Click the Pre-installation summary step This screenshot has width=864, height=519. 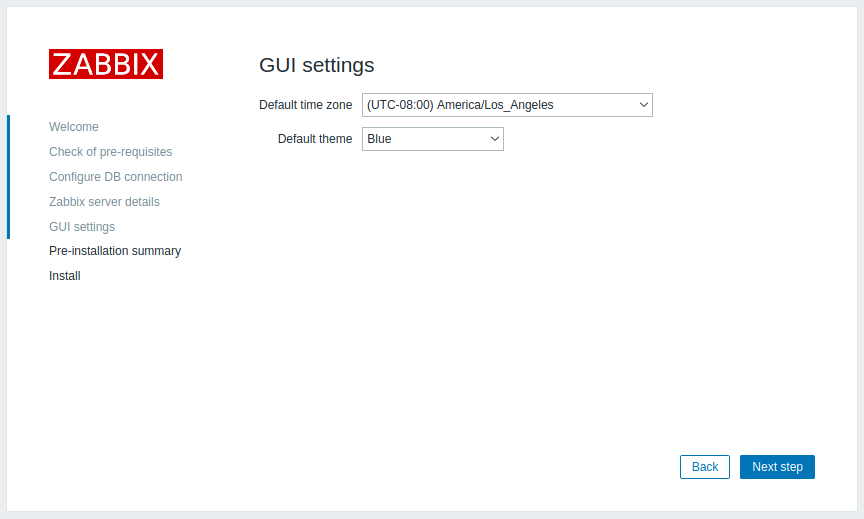115,251
